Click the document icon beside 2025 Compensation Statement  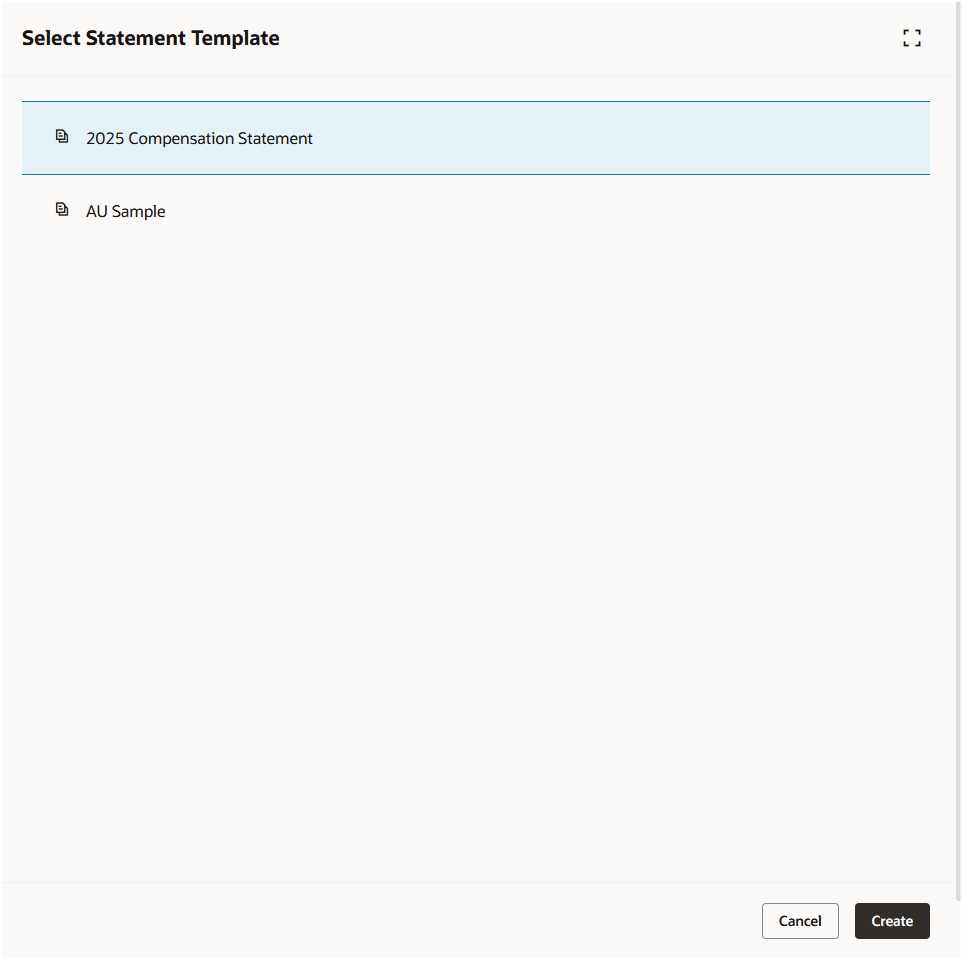tap(62, 135)
